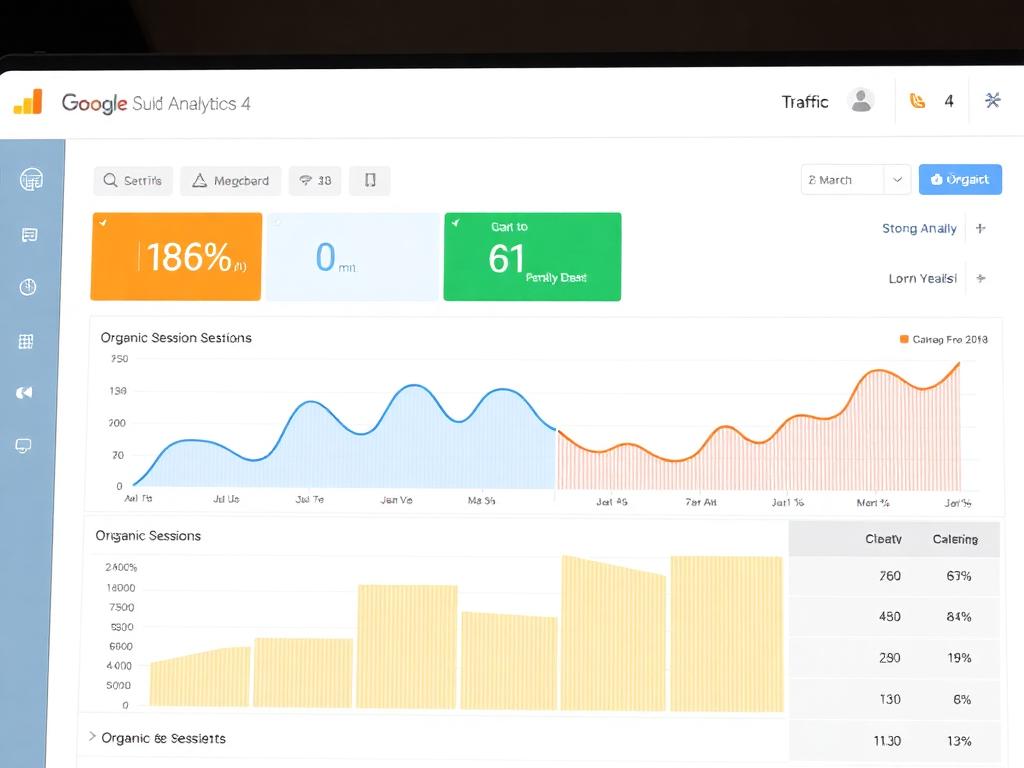Click the 19% table cell
This screenshot has width=1024, height=768.
pyautogui.click(x=959, y=658)
